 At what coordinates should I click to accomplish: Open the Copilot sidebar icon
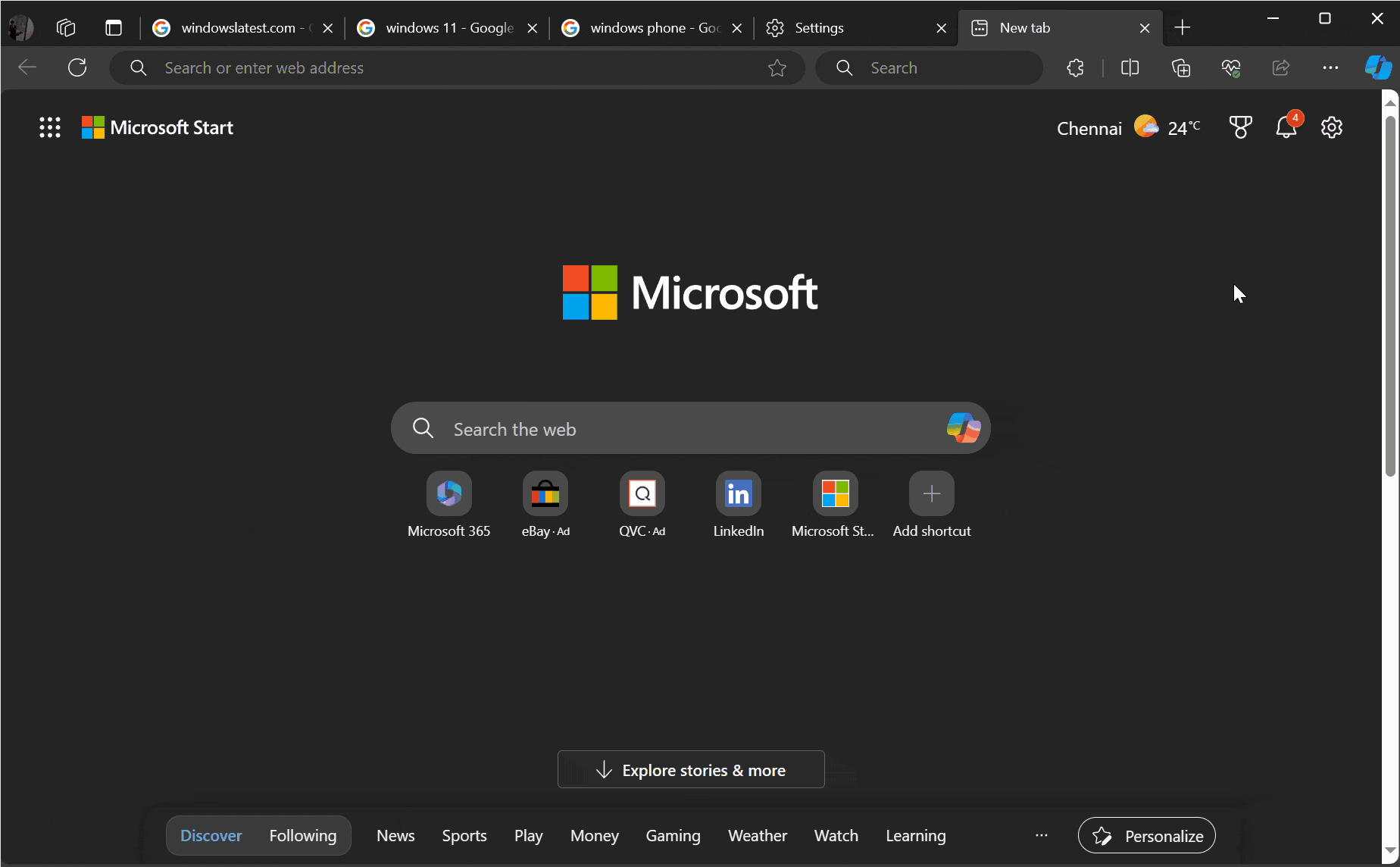1378,67
